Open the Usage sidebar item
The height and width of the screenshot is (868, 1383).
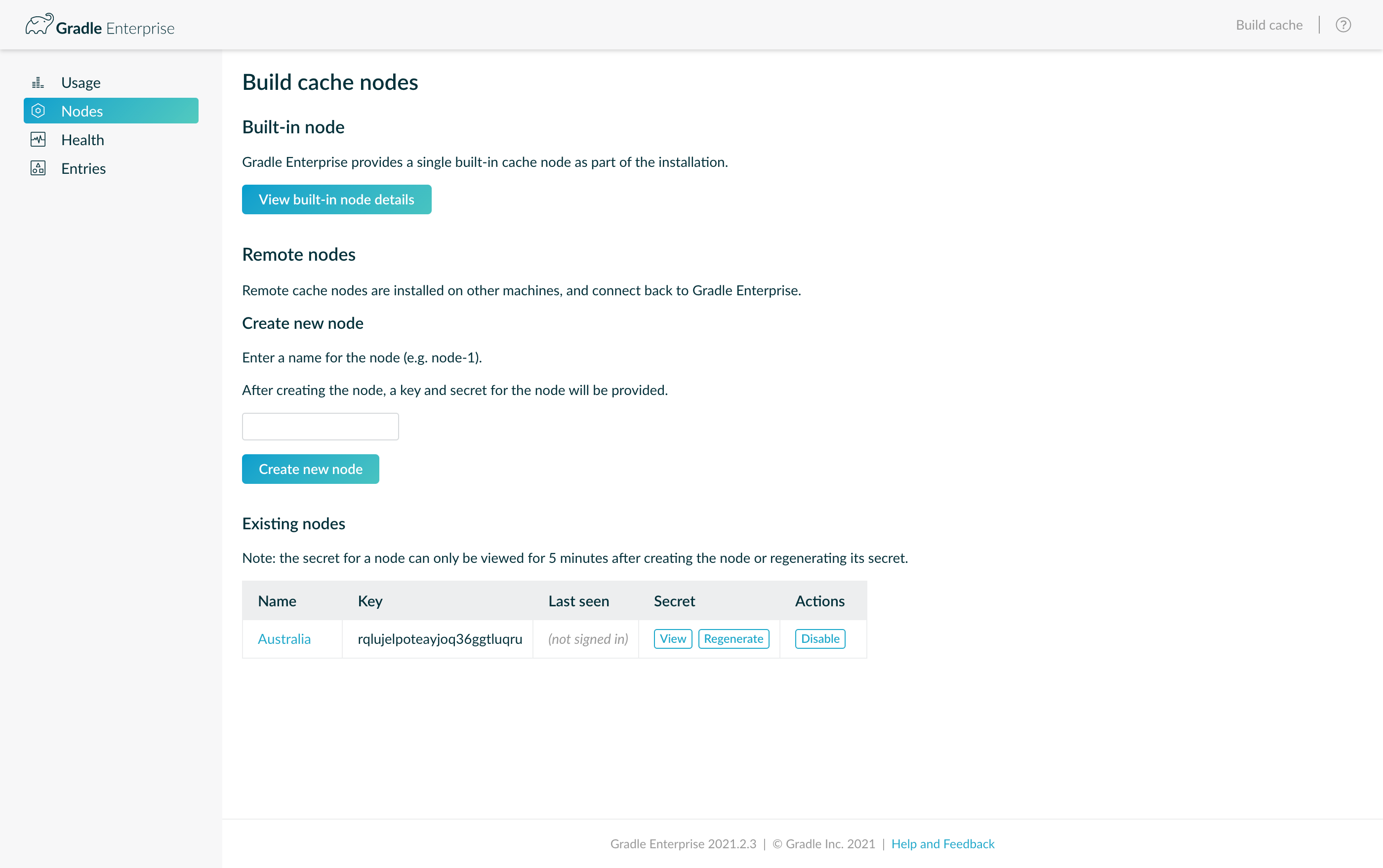point(81,82)
